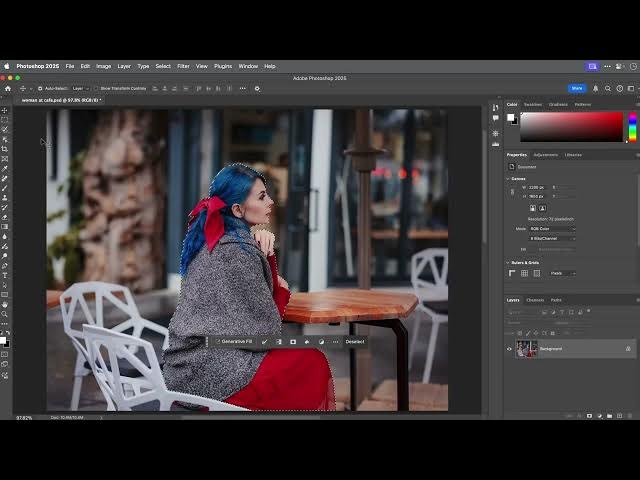
Task: Open contextual bar more options ellipsis
Action: 336,342
